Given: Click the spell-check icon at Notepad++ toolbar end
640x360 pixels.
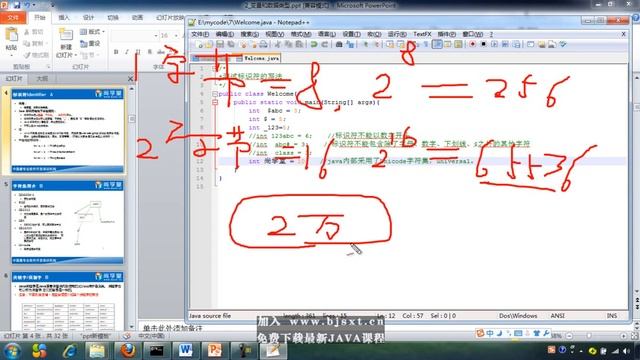Looking at the screenshot, I should (563, 44).
